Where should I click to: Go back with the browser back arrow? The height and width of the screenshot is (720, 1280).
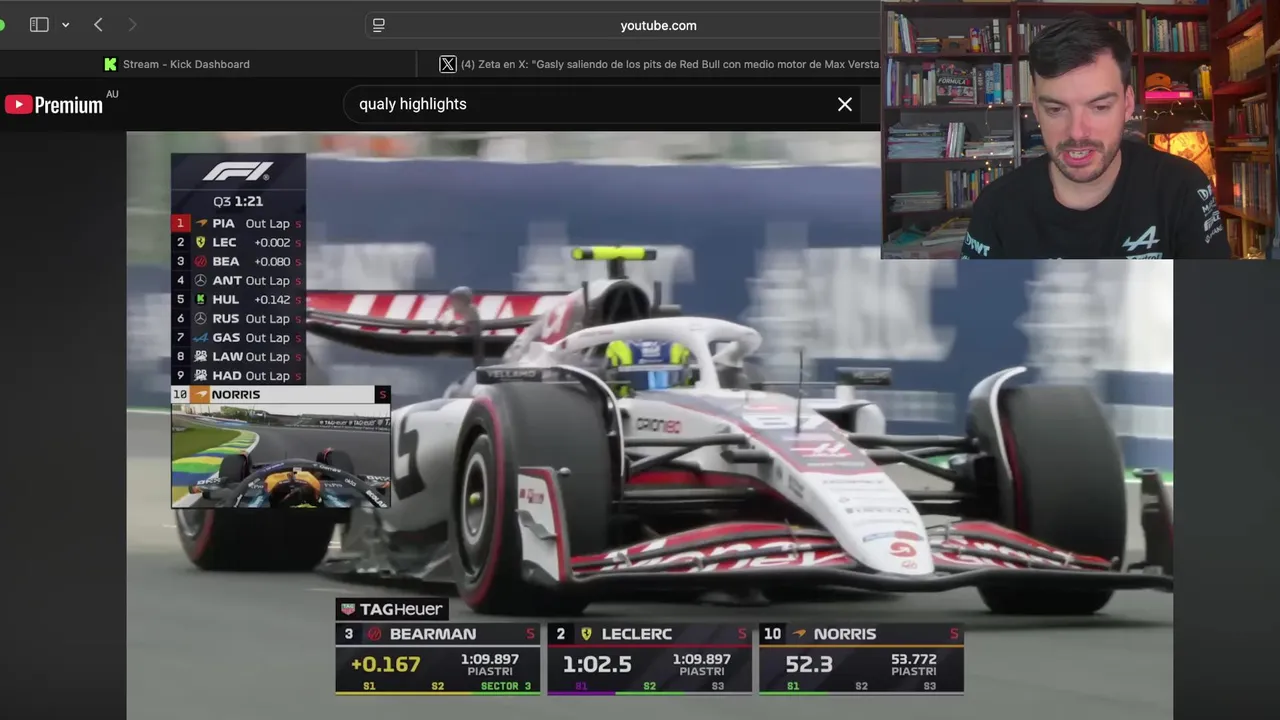tap(98, 25)
